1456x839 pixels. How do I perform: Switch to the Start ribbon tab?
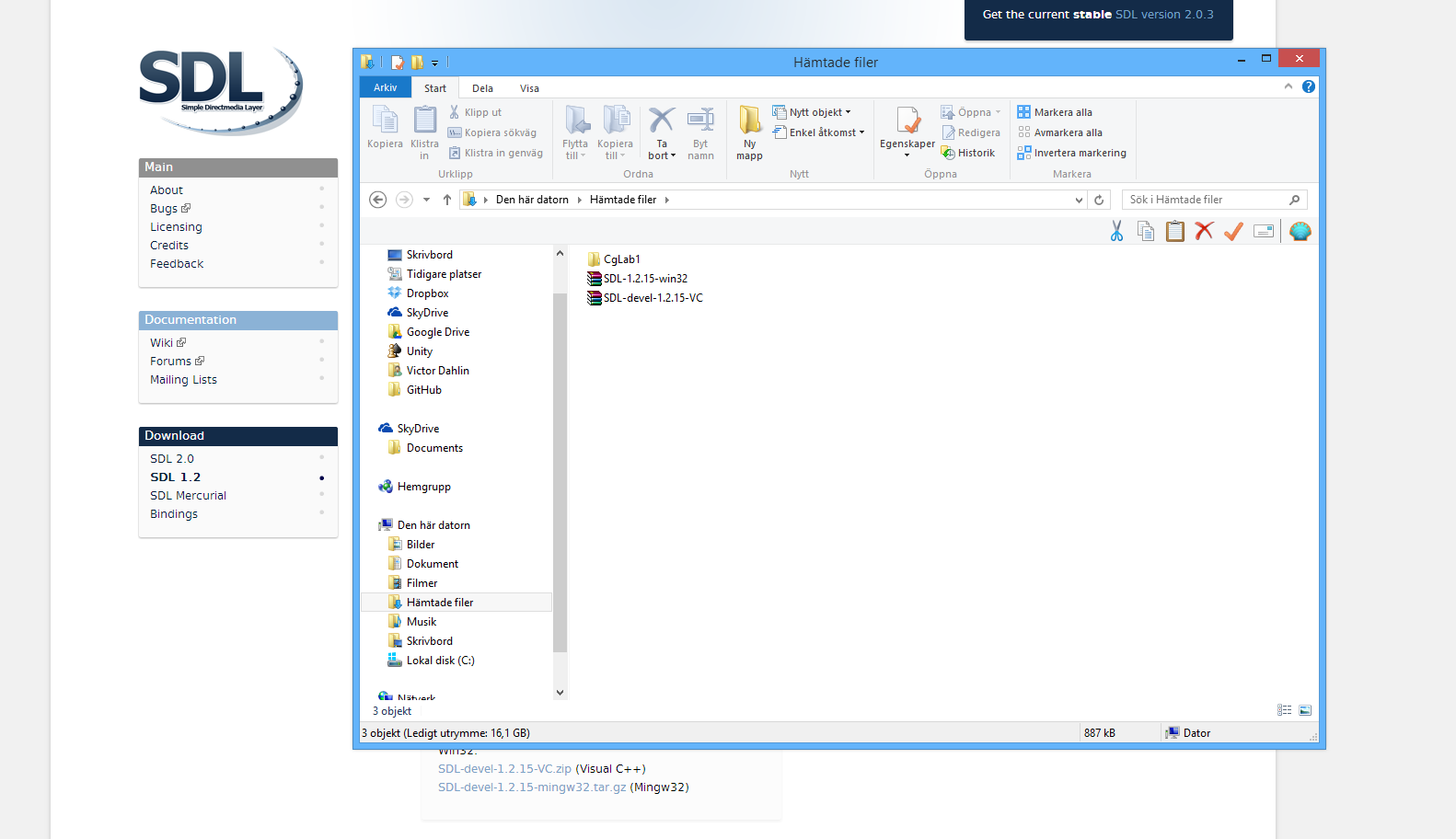point(435,88)
